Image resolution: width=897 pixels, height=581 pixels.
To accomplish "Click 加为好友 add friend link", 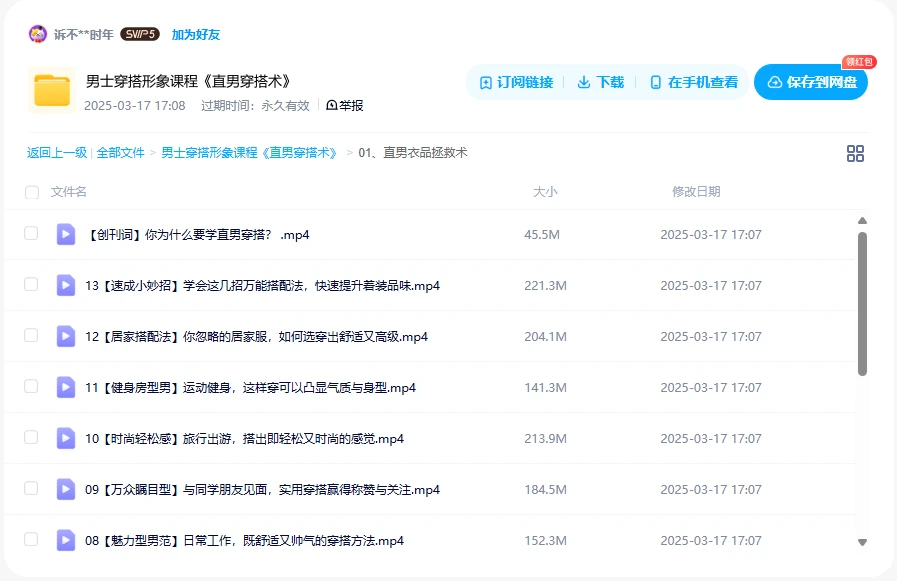I will [196, 34].
